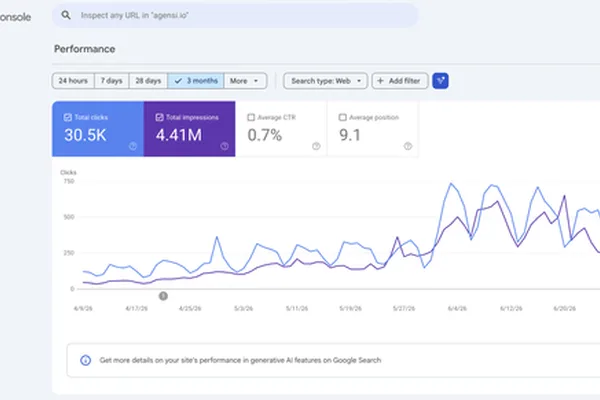Image resolution: width=600 pixels, height=400 pixels.
Task: Open help icon on Total impressions card
Action: [x=225, y=146]
